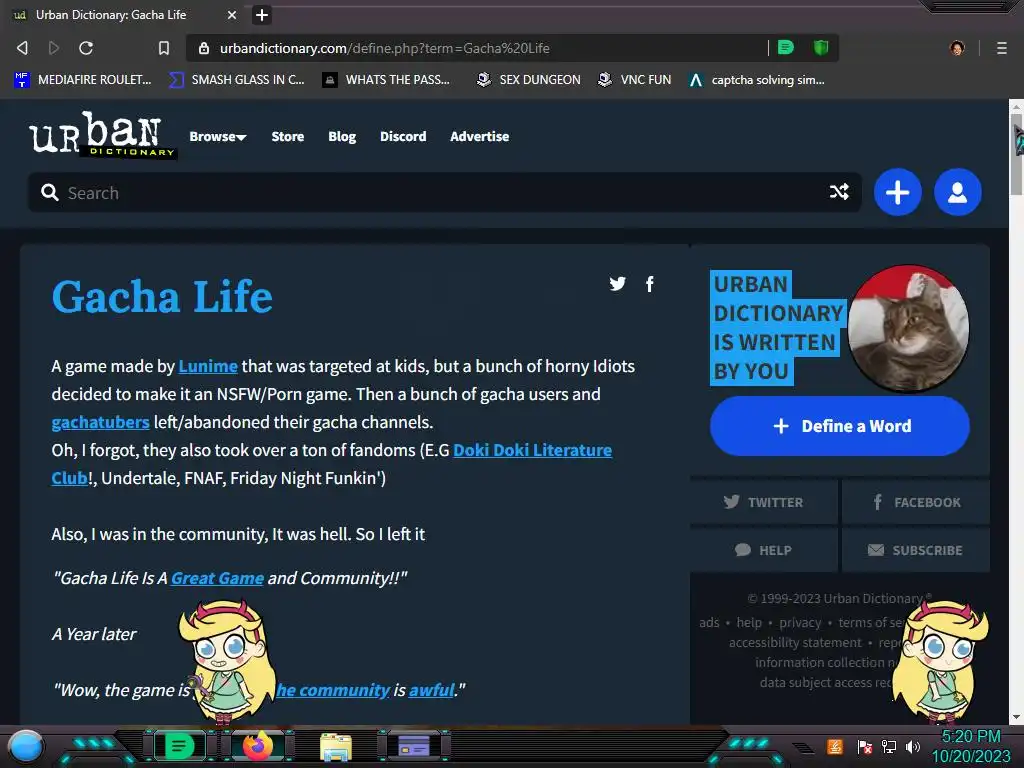1024x768 pixels.
Task: Click the Define a Word button
Action: click(840, 426)
